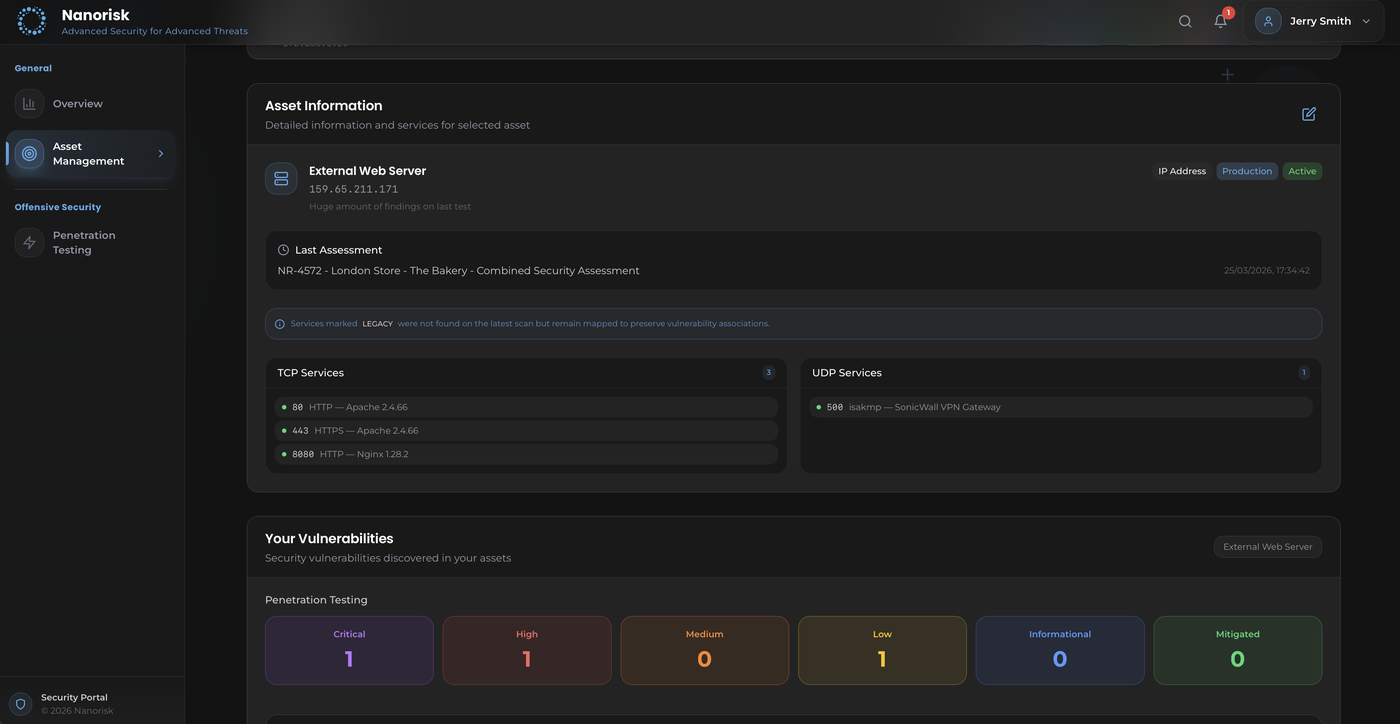The width and height of the screenshot is (1400, 724).
Task: Open the search magnifier icon
Action: click(1184, 20)
